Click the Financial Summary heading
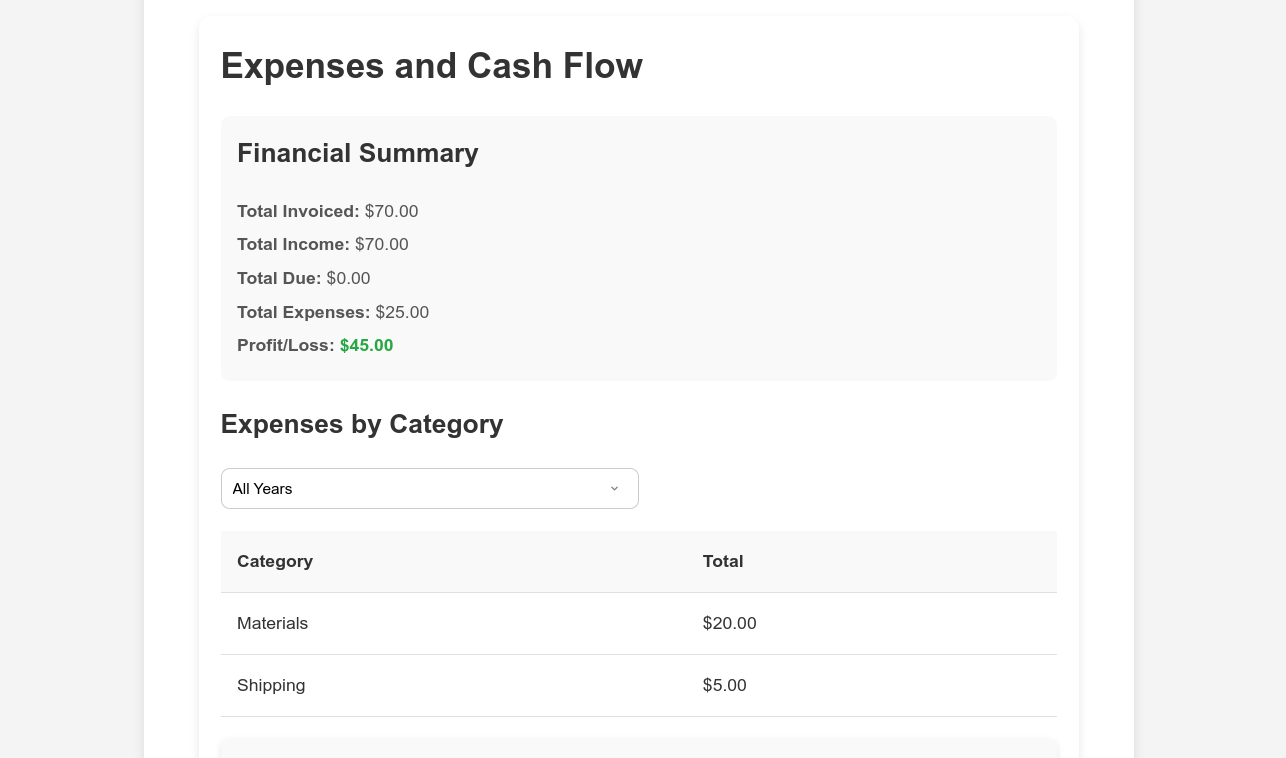This screenshot has height=758, width=1286. pos(357,153)
